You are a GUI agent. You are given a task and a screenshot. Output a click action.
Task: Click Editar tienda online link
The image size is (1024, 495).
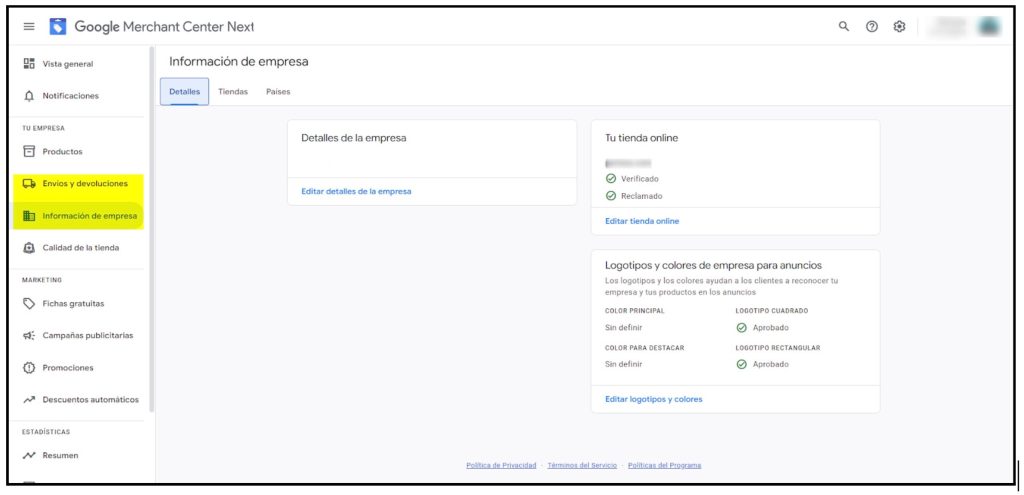point(642,221)
